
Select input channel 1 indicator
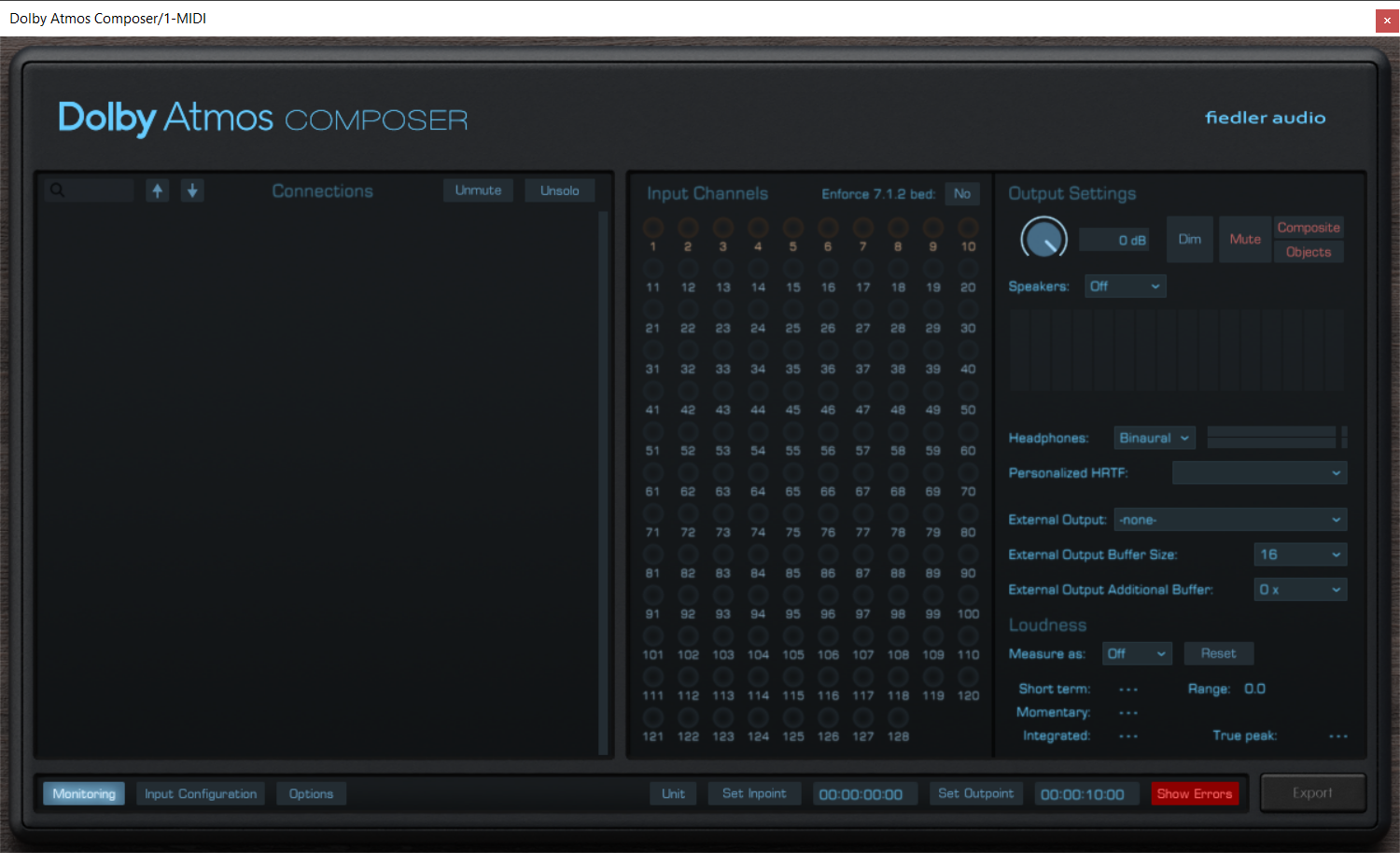(x=653, y=227)
